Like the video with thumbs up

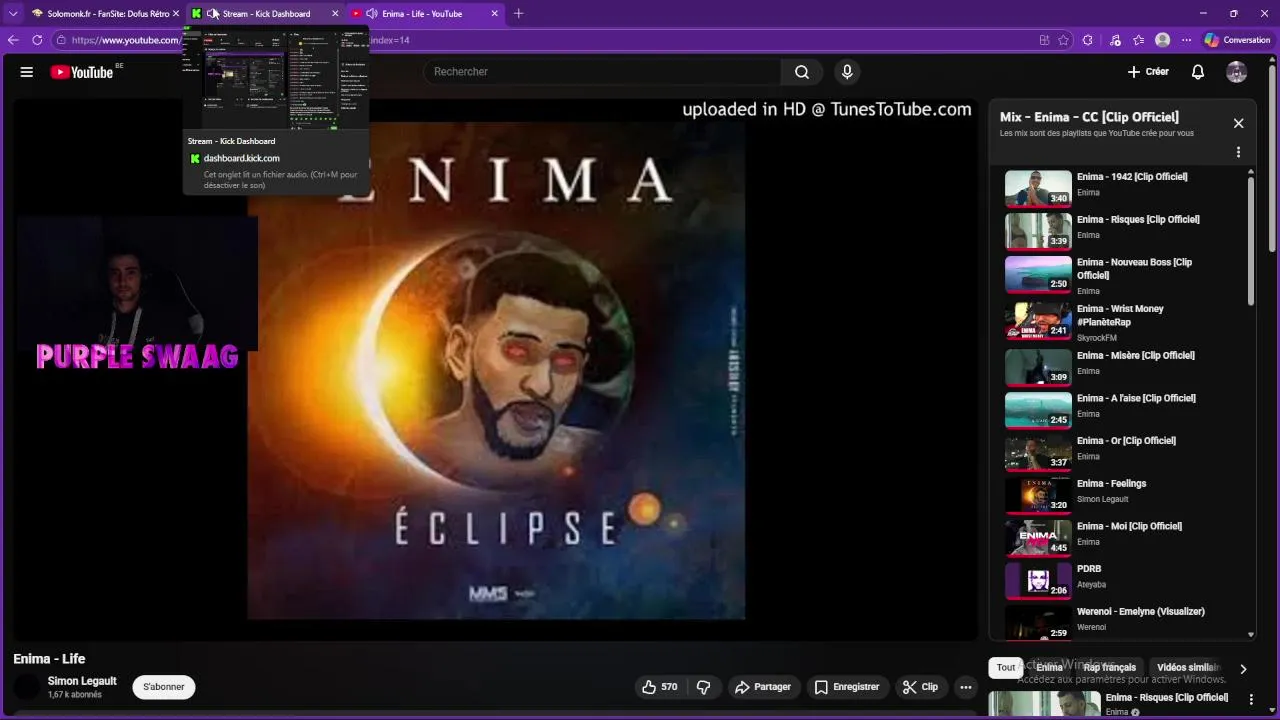click(x=659, y=687)
